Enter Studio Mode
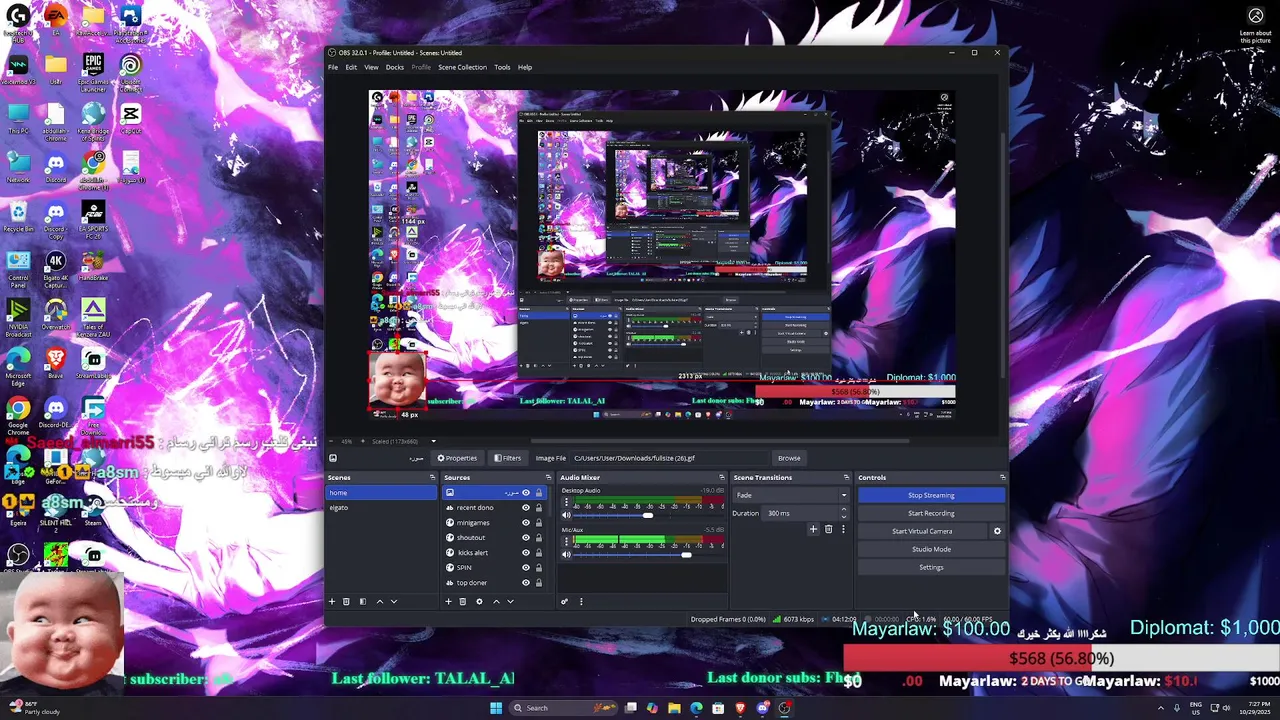This screenshot has height=720, width=1280. click(931, 549)
